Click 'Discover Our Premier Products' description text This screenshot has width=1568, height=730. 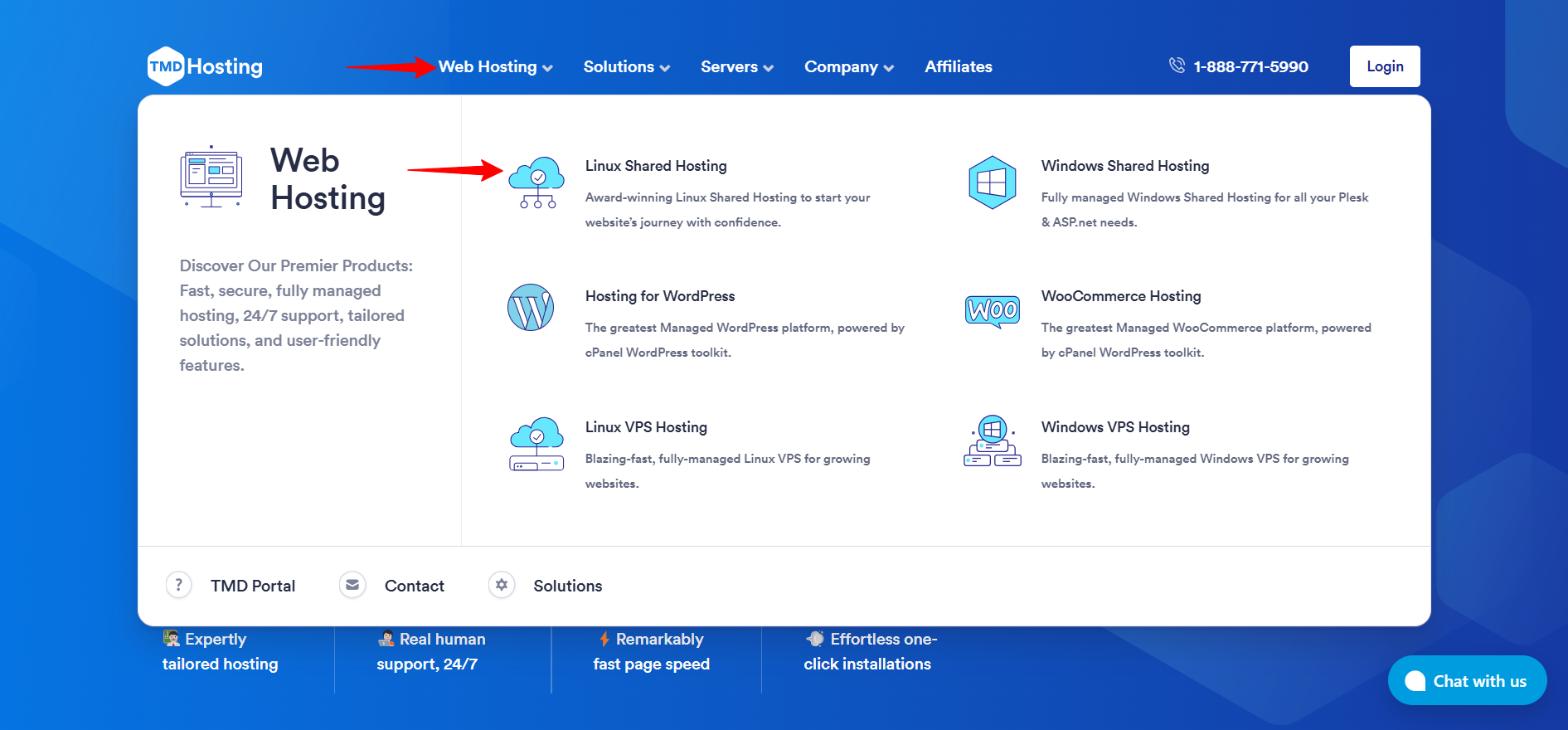296,315
